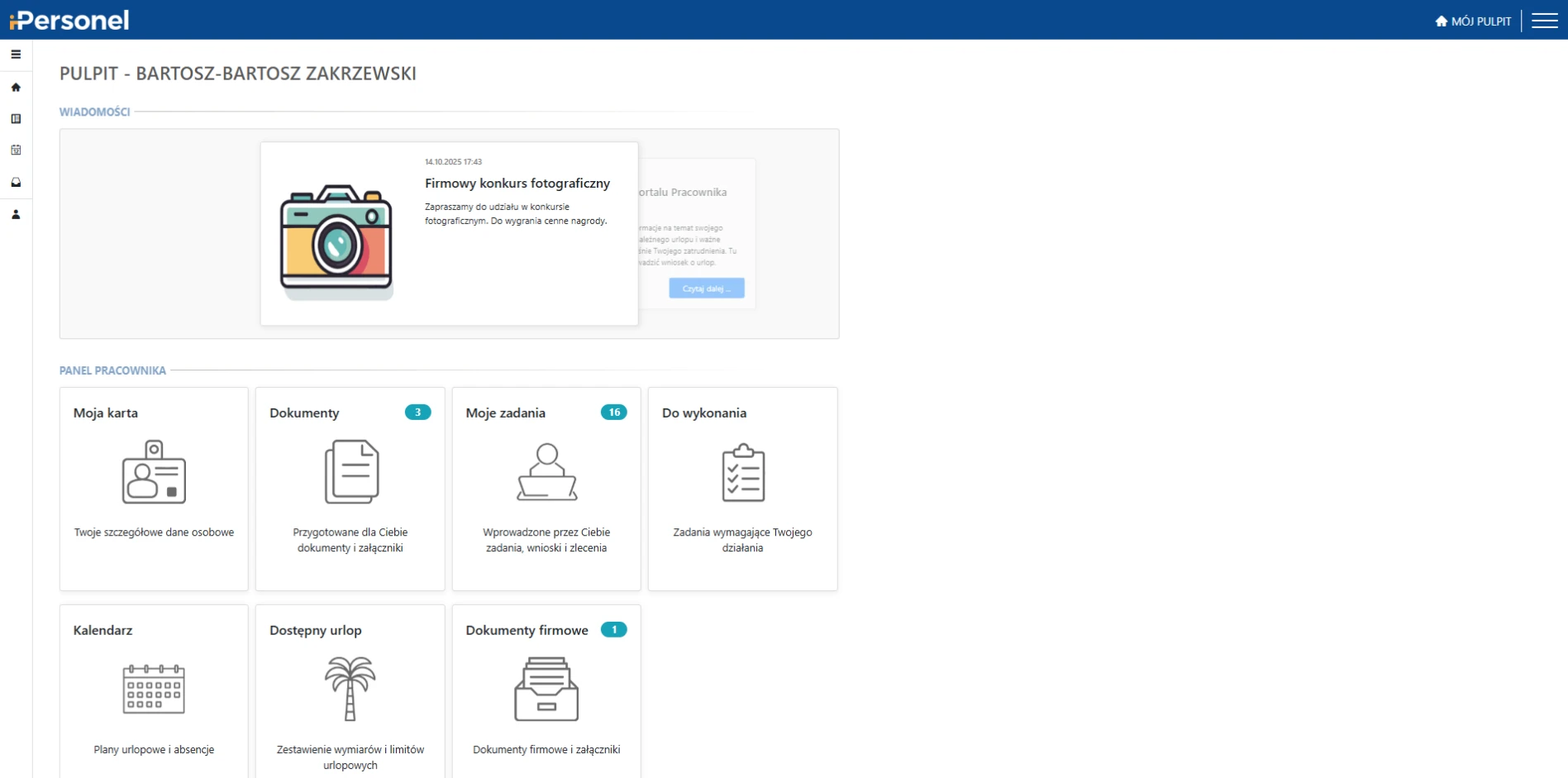This screenshot has height=778, width=1568.
Task: Open the top-right hamburger menu
Action: [x=1544, y=21]
